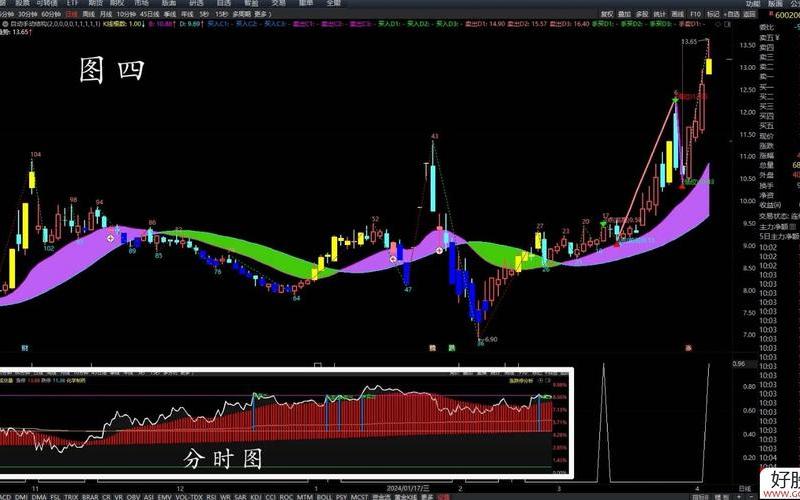Select the EMV indicator tab
800x500 pixels.
click(163, 496)
